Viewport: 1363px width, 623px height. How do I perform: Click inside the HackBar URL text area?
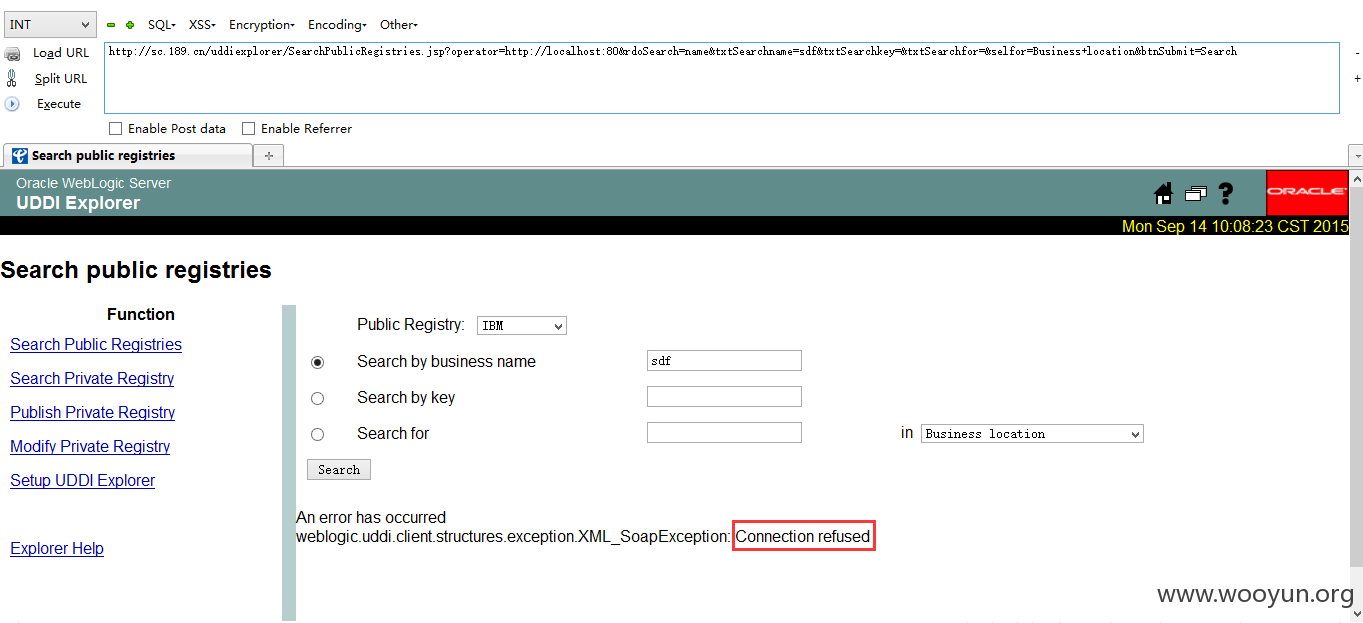point(721,78)
